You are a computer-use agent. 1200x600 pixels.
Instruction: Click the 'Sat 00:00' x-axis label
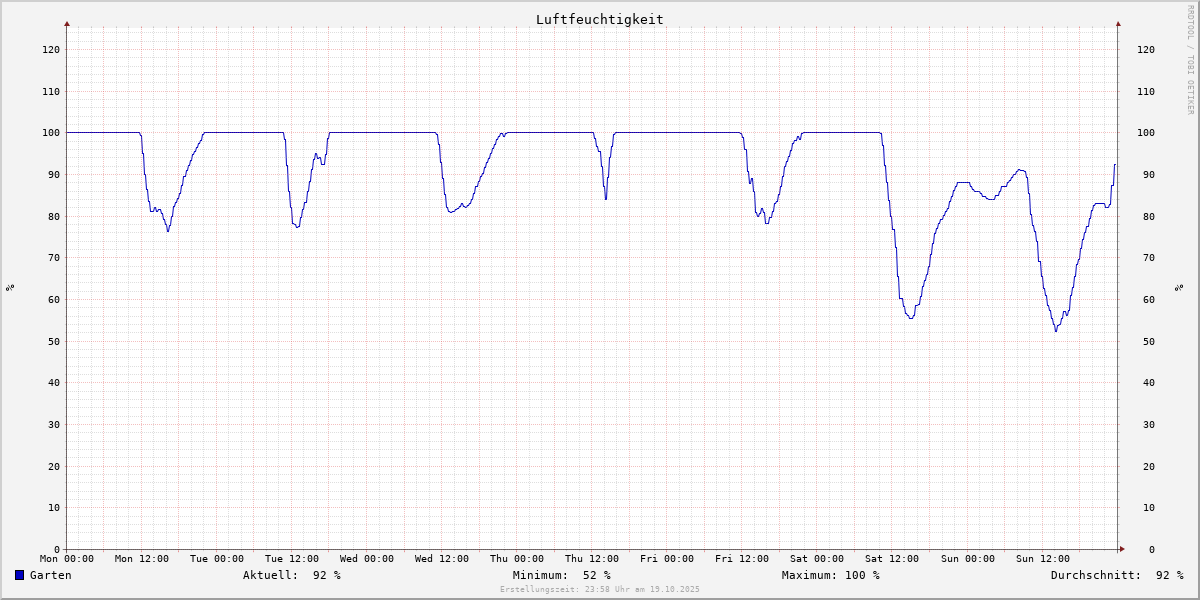pyautogui.click(x=817, y=559)
